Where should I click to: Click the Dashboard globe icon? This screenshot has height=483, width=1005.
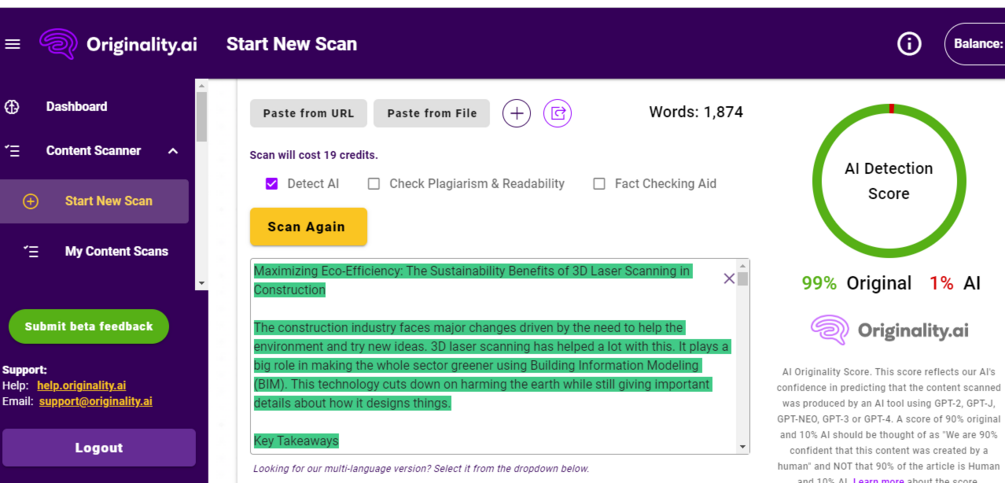pyautogui.click(x=12, y=107)
